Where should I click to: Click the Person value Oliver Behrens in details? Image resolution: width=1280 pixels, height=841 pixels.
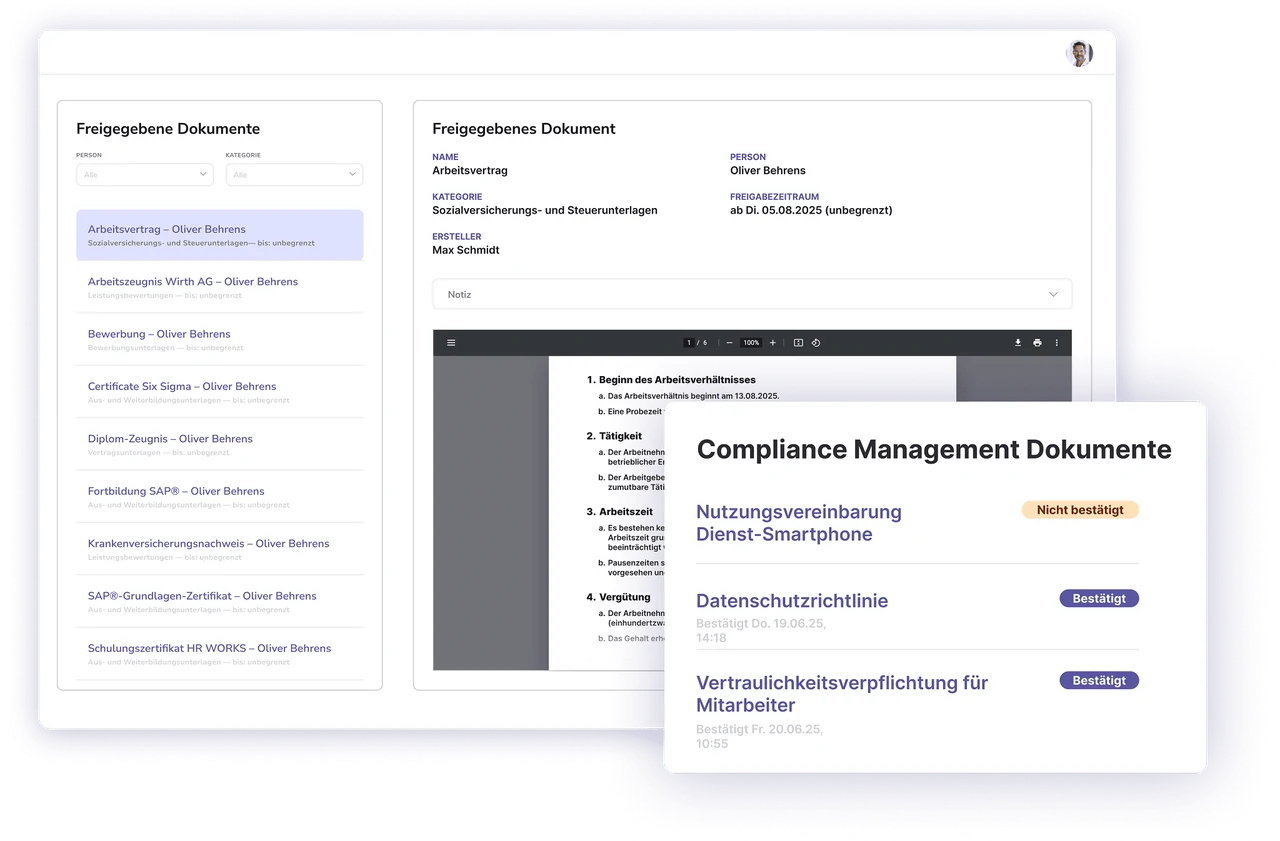click(768, 170)
